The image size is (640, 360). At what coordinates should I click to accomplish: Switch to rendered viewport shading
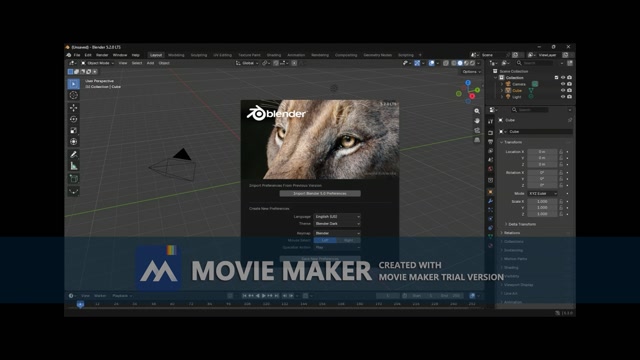pyautogui.click(x=472, y=63)
